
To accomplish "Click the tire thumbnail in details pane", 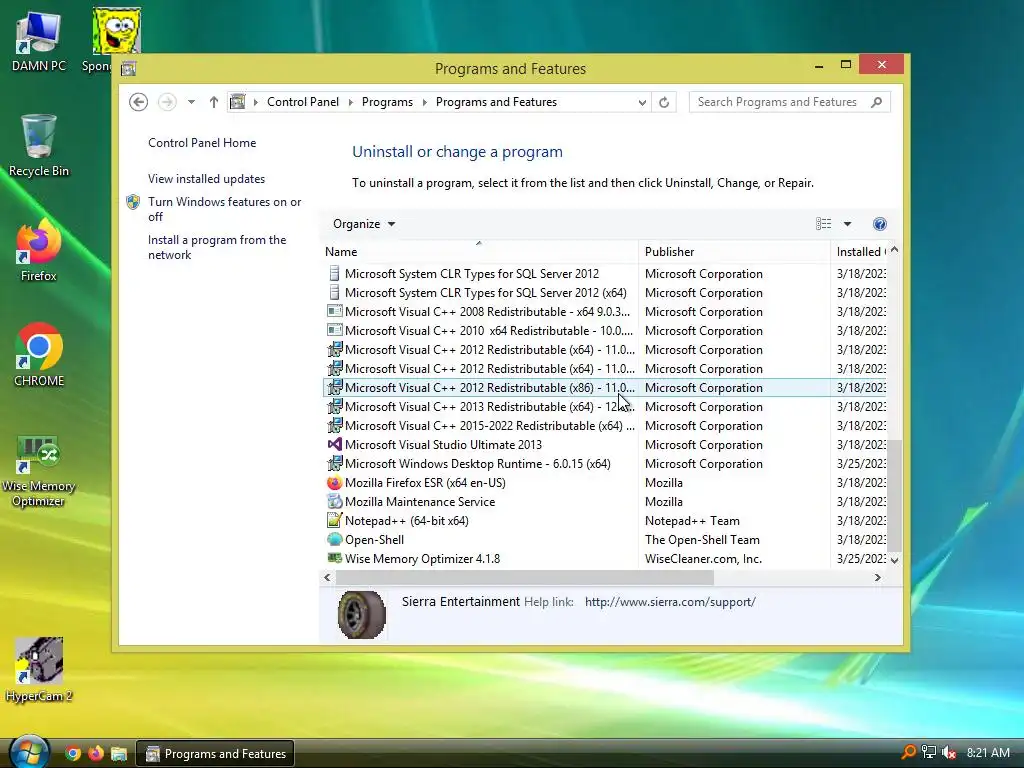I will pos(361,615).
